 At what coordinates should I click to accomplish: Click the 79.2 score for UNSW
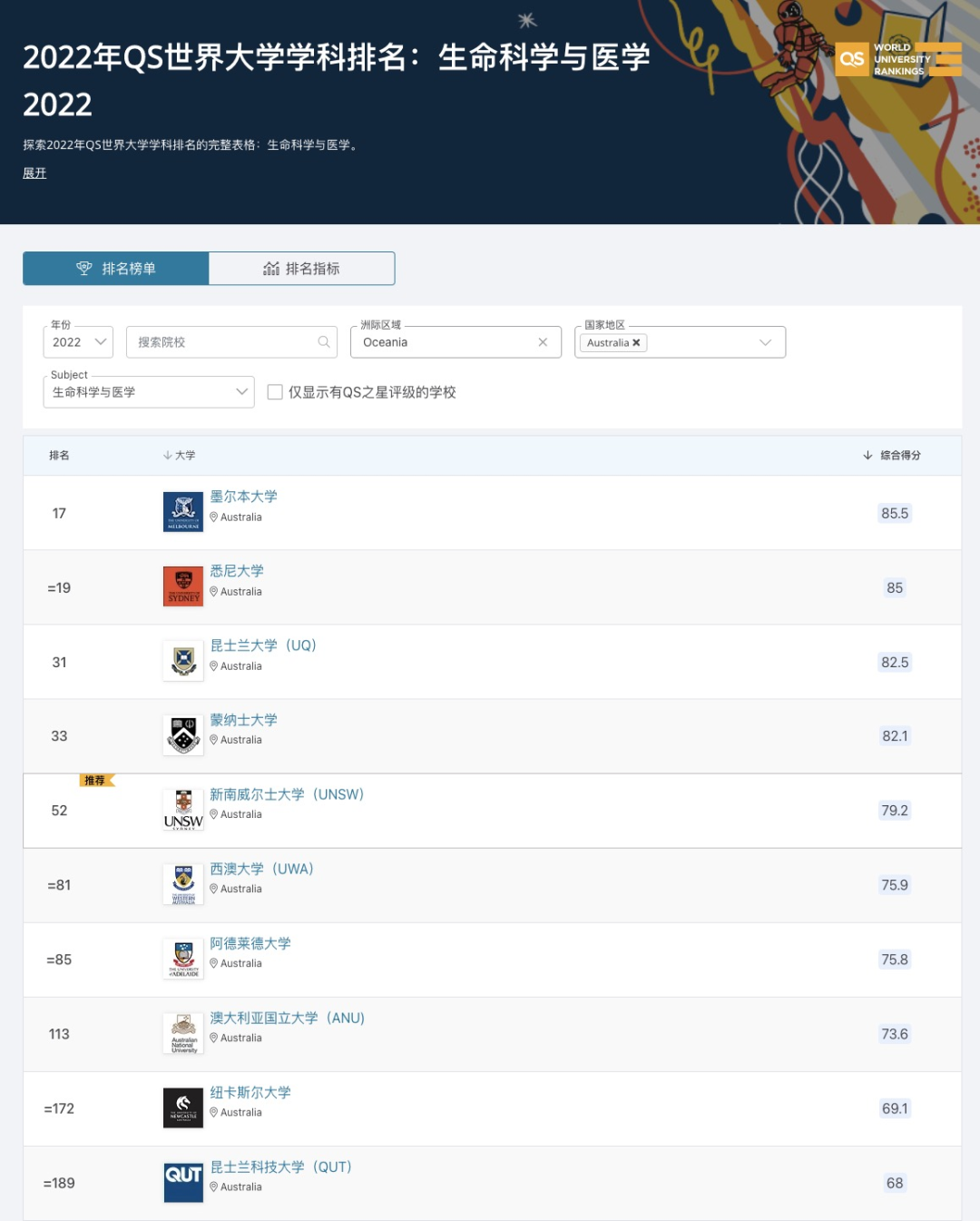(895, 811)
